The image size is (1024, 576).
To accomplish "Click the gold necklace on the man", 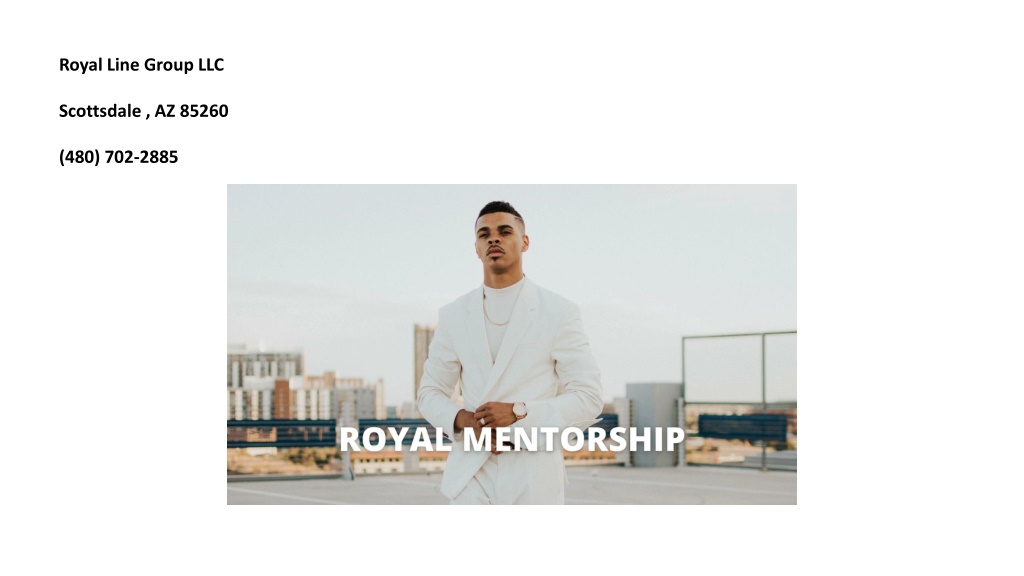I will coord(496,312).
